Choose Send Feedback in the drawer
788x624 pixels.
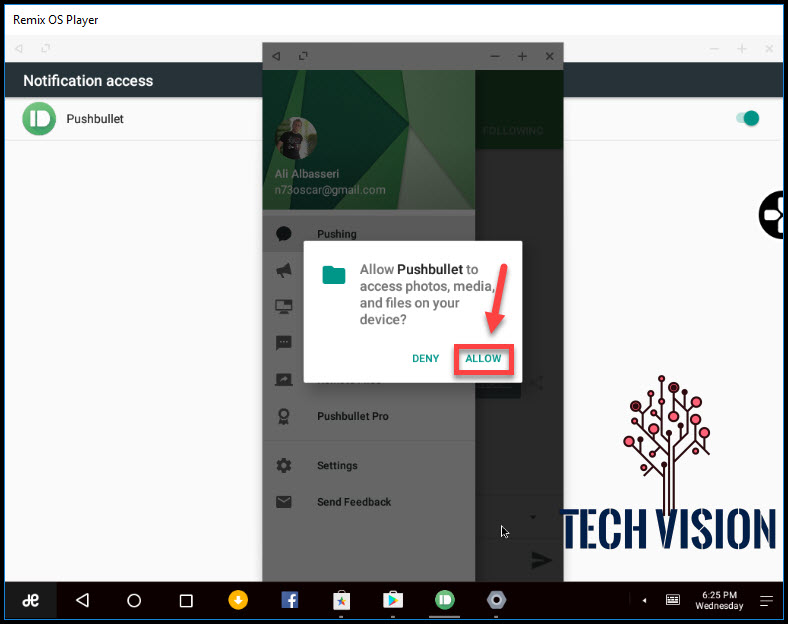coord(368,502)
